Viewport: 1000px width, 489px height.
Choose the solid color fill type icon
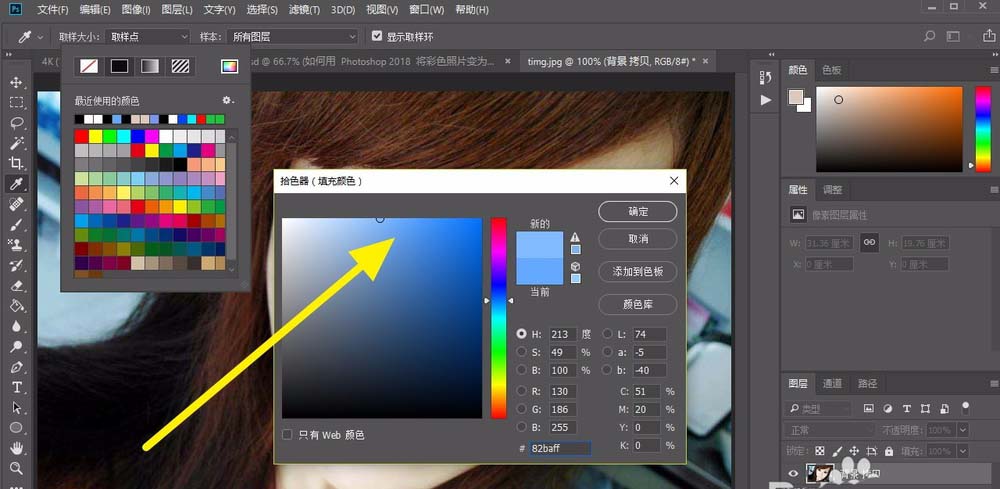[119, 66]
